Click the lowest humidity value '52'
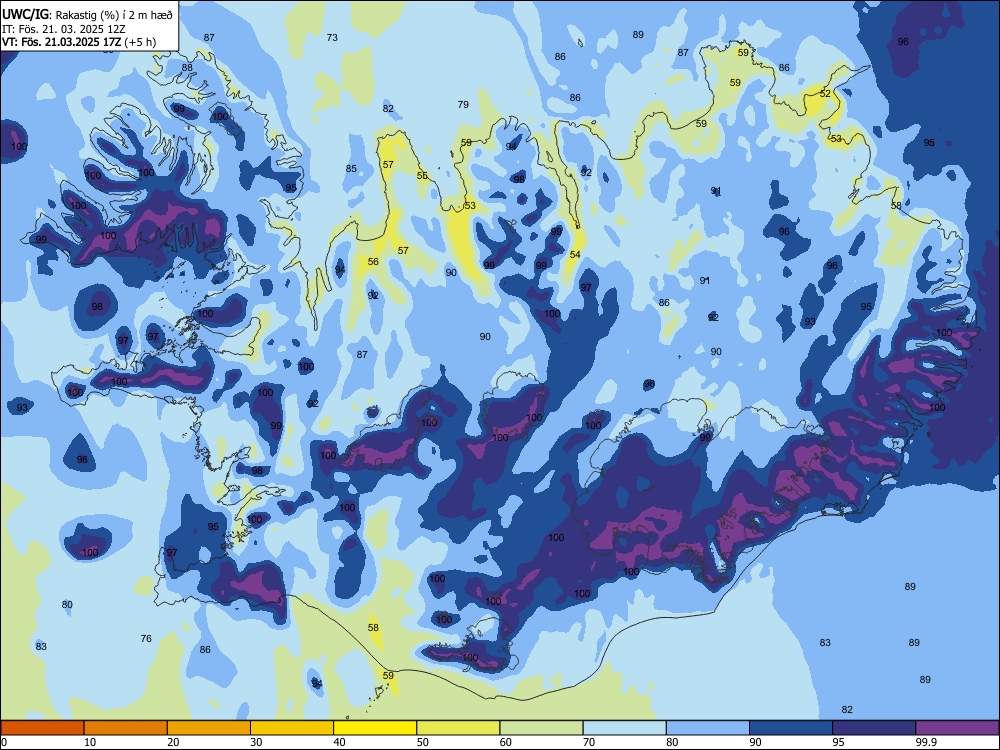This screenshot has width=1000, height=750. [825, 93]
